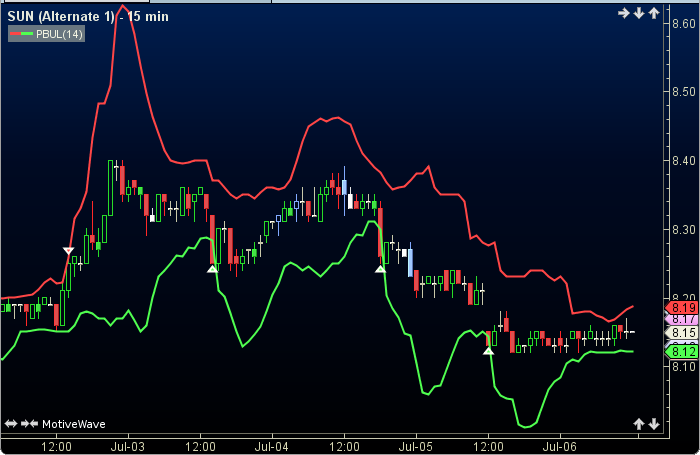Click the Jul-06 date on time axis

(560, 447)
